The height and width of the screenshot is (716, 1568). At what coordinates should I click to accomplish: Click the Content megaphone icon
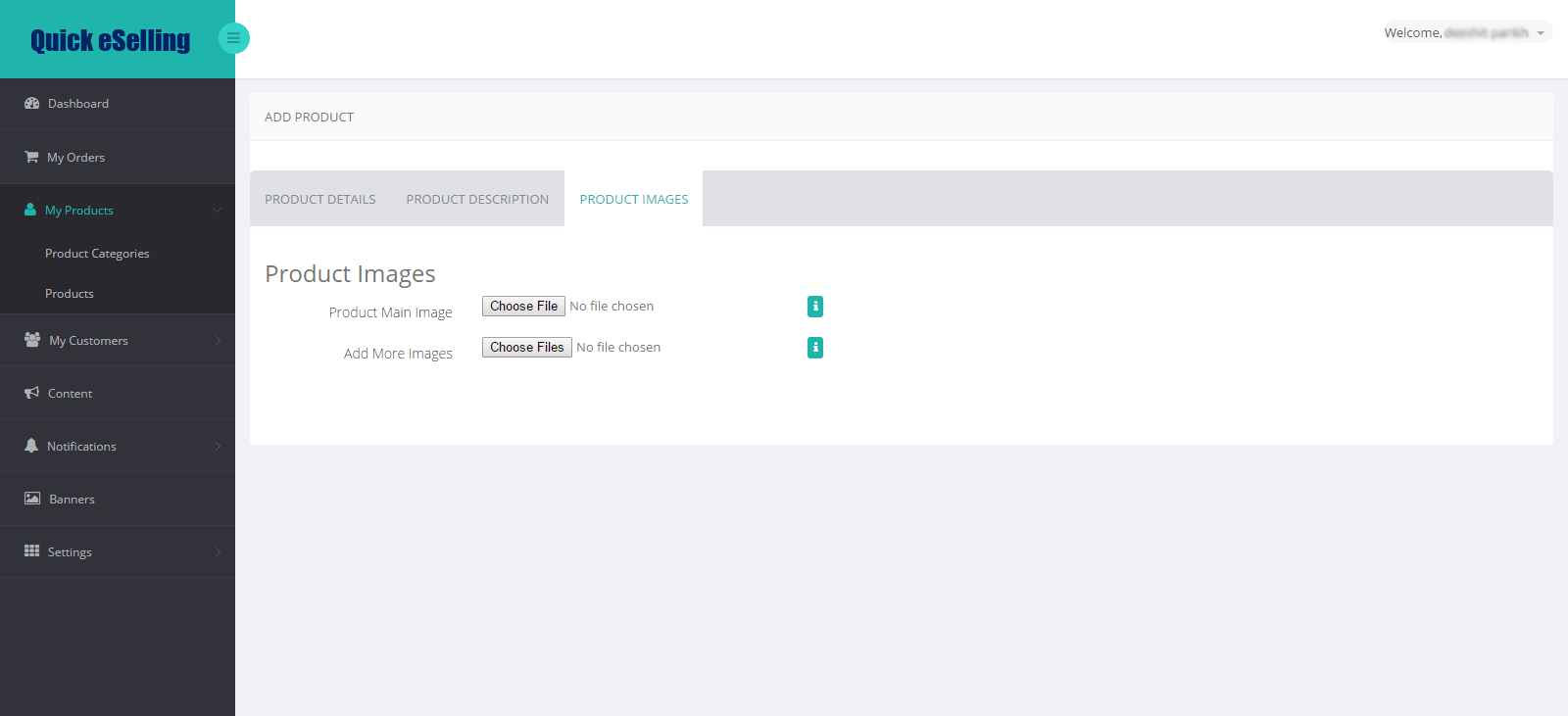point(31,393)
